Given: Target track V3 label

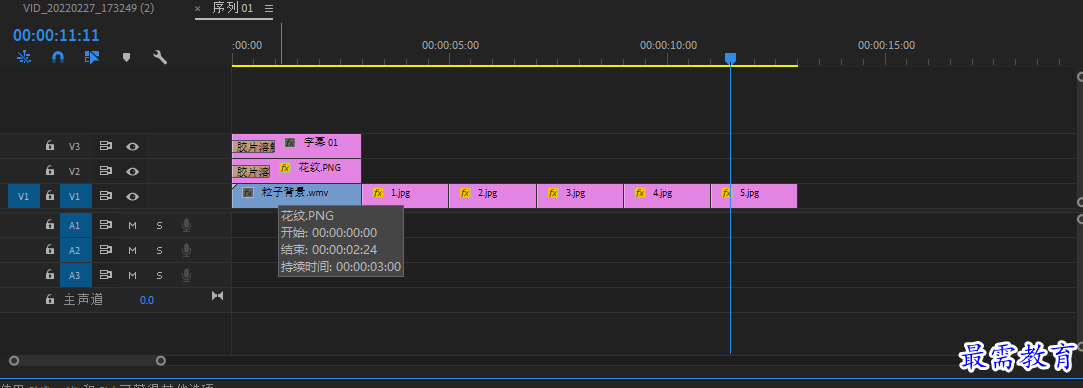Looking at the screenshot, I should pos(75,146).
